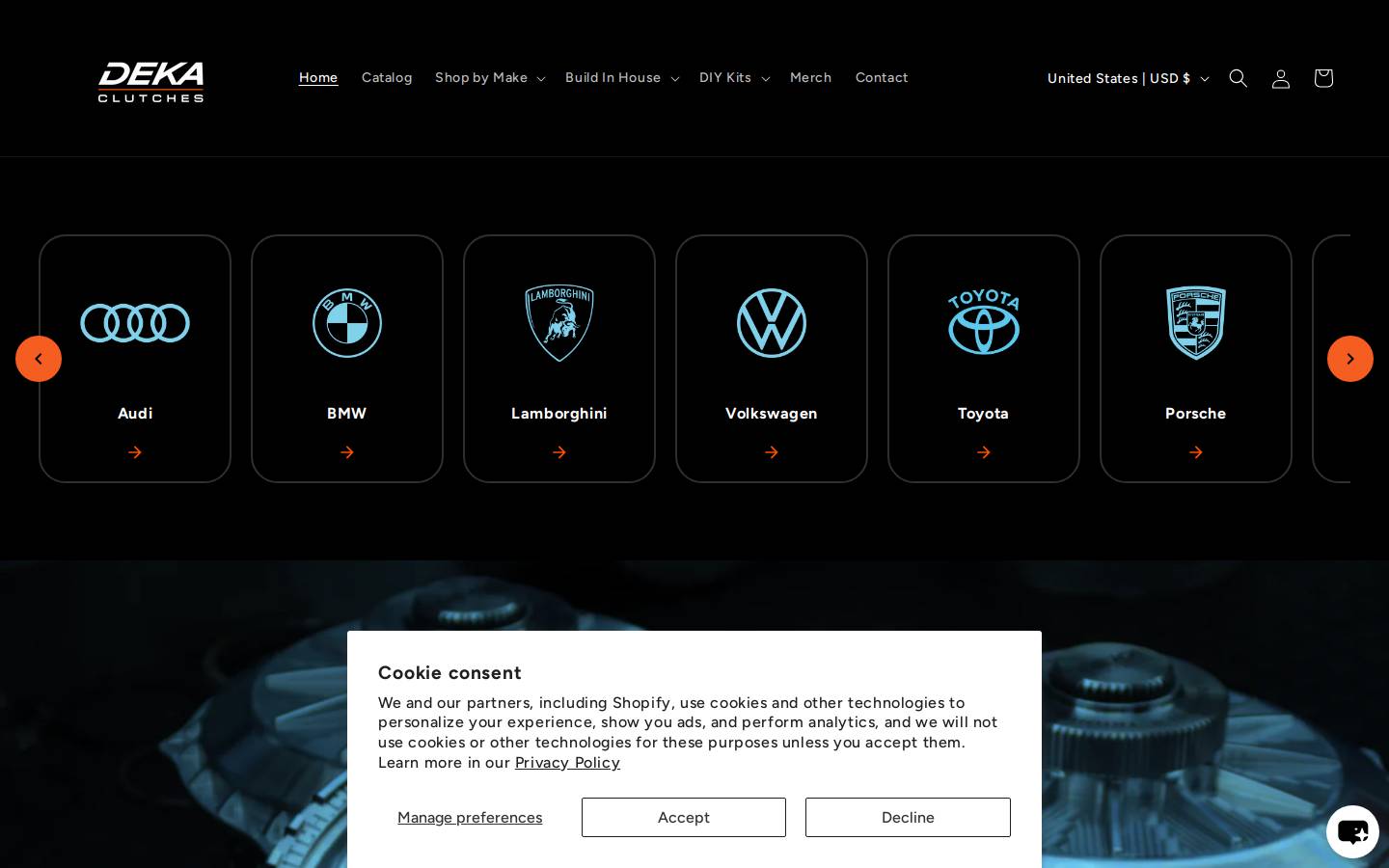Select the BMW brand name
This screenshot has width=1389, height=868.
click(x=347, y=413)
